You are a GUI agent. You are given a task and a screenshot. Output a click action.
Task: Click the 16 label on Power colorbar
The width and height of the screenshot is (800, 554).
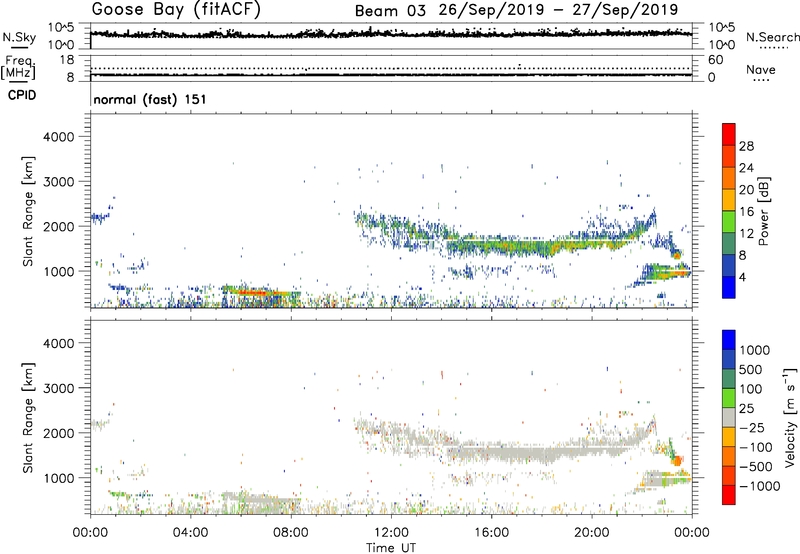pos(746,212)
